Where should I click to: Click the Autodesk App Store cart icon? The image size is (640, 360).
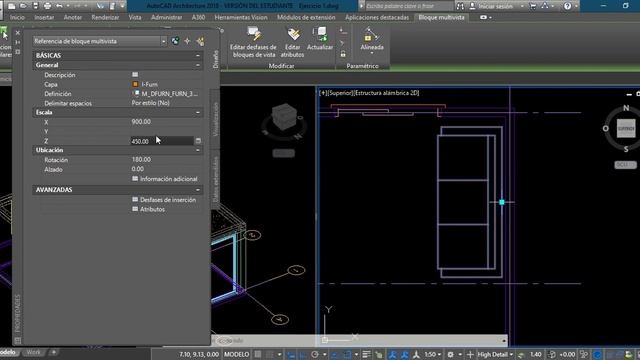533,6
